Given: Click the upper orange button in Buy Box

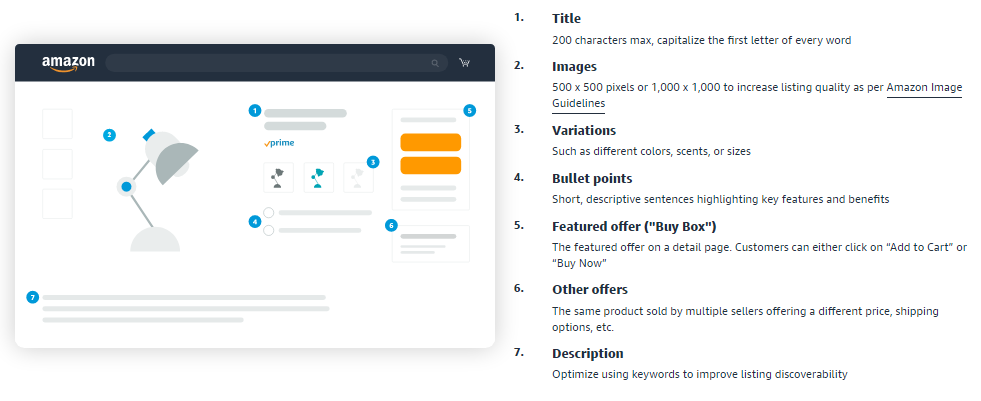Looking at the screenshot, I should click(x=430, y=143).
